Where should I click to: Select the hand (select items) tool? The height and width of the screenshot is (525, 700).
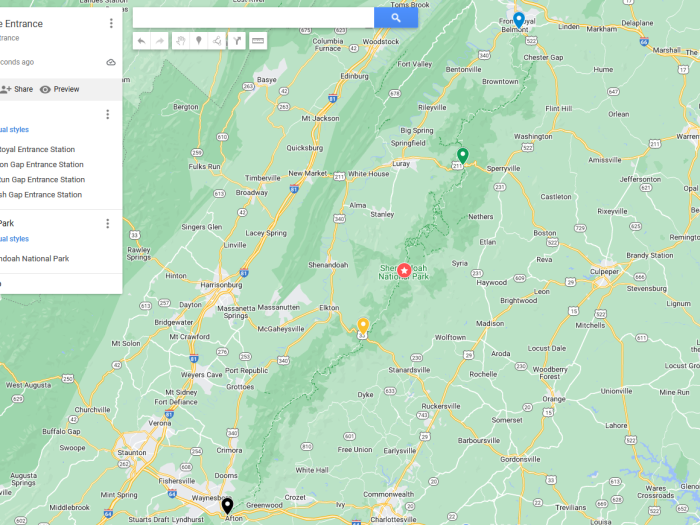(180, 41)
